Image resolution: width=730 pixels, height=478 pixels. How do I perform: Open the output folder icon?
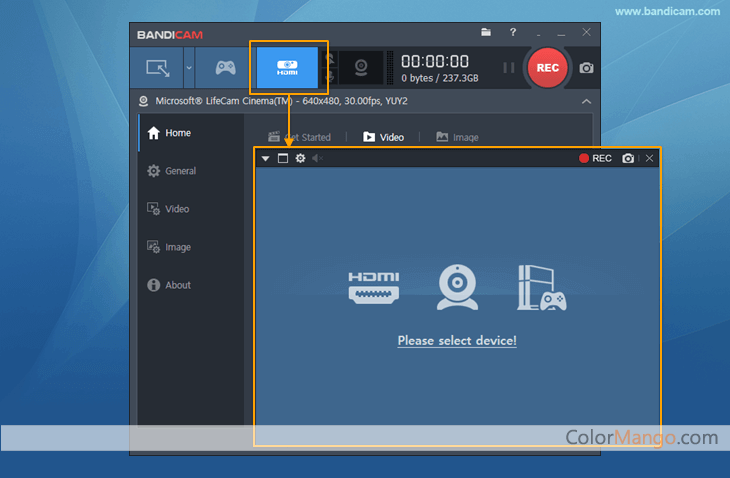[x=486, y=33]
